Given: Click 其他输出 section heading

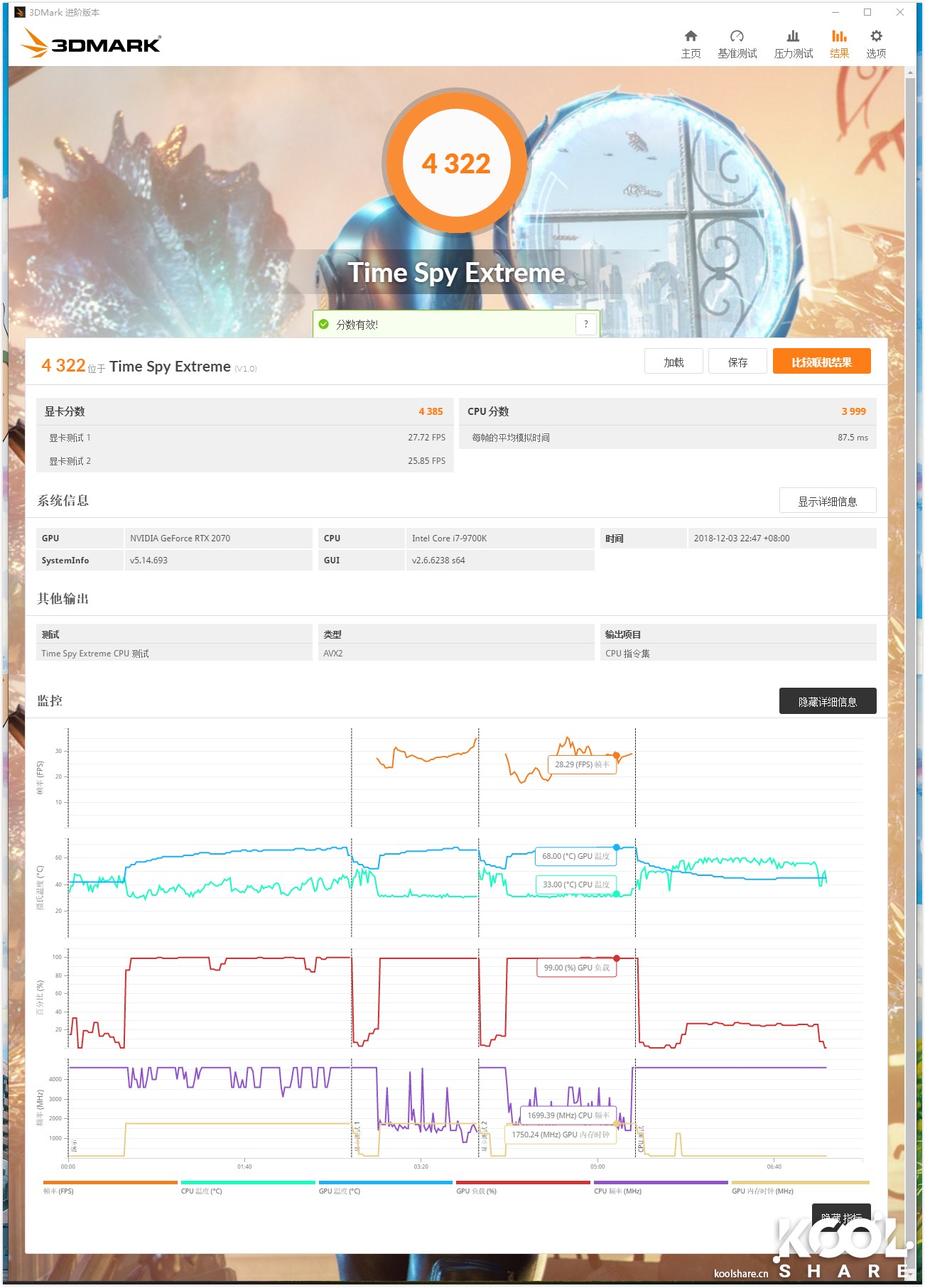Looking at the screenshot, I should pos(63,598).
